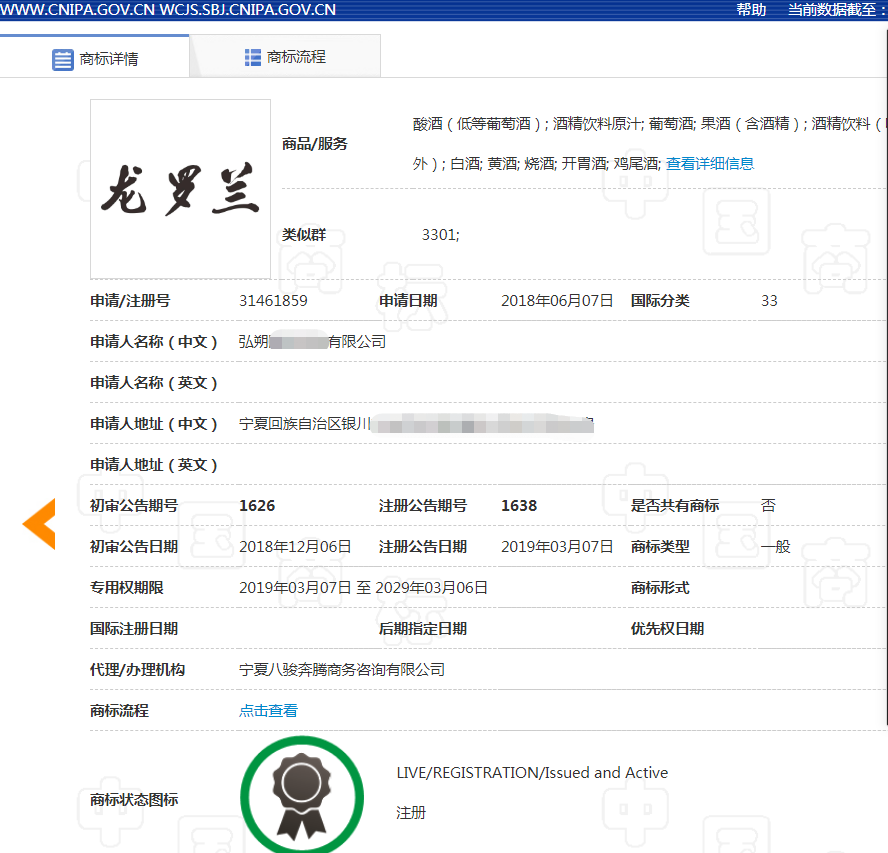Open the 帮助 help link
Screen dimensions: 888x853
pyautogui.click(x=751, y=10)
